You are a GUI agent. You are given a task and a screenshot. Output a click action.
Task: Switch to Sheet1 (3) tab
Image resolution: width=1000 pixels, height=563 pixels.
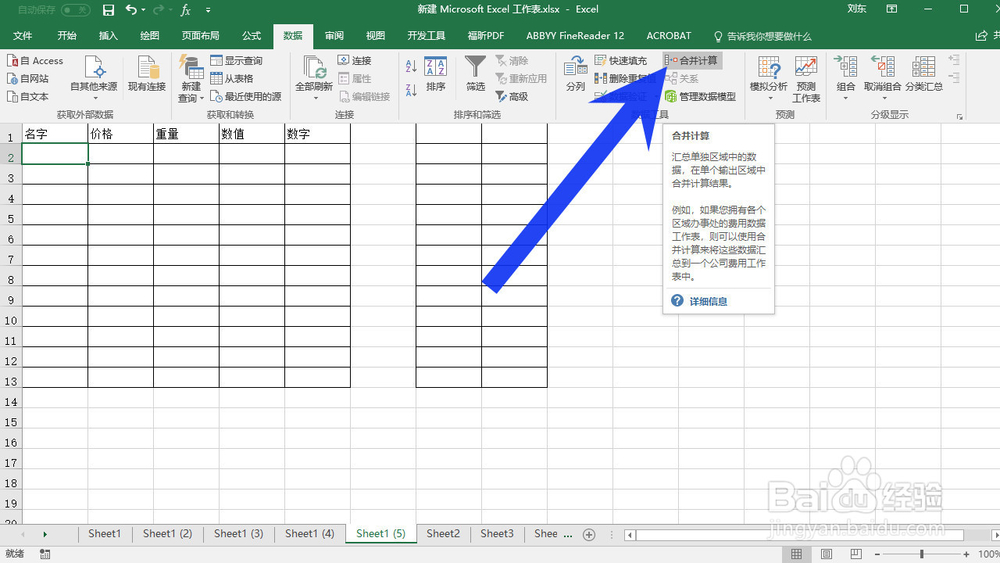point(239,534)
